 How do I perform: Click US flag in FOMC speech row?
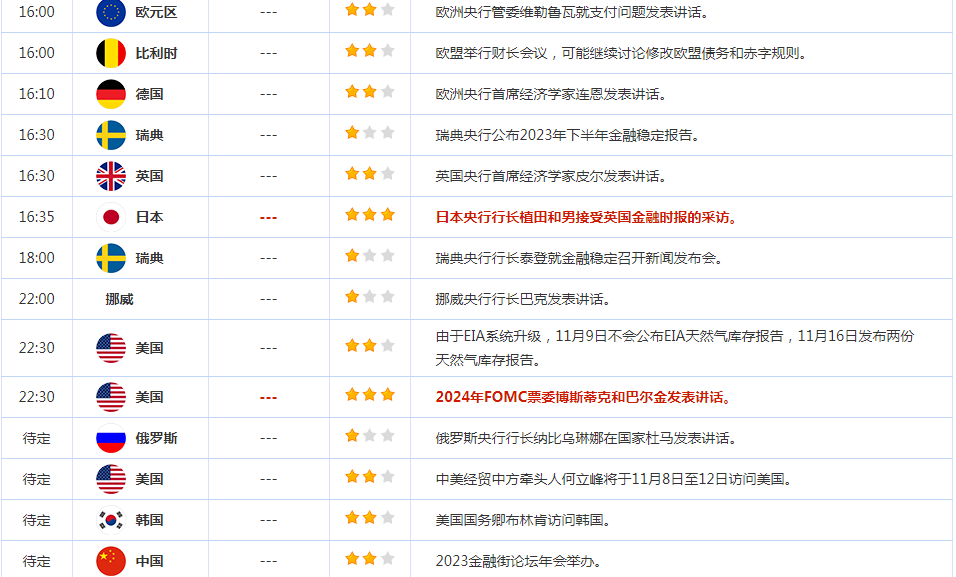pyautogui.click(x=111, y=397)
